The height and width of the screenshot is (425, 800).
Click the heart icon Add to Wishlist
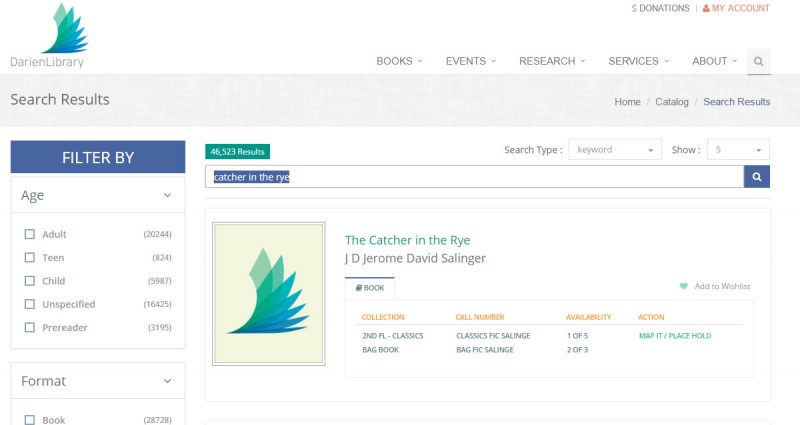684,286
